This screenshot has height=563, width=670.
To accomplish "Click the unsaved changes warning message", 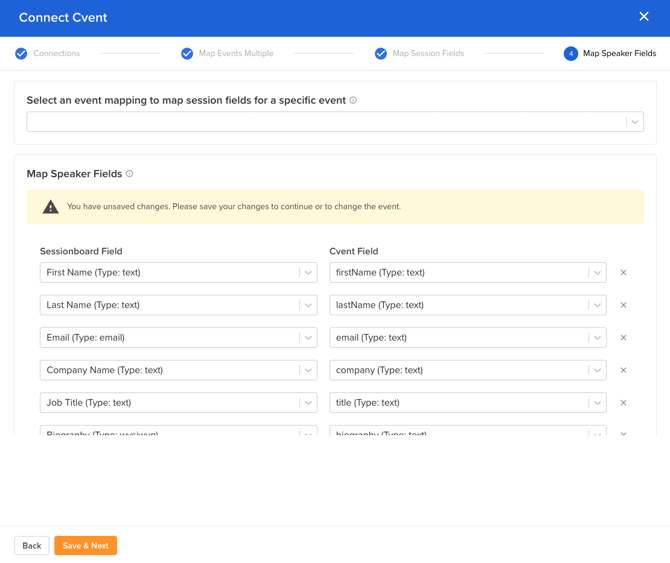I will (234, 207).
